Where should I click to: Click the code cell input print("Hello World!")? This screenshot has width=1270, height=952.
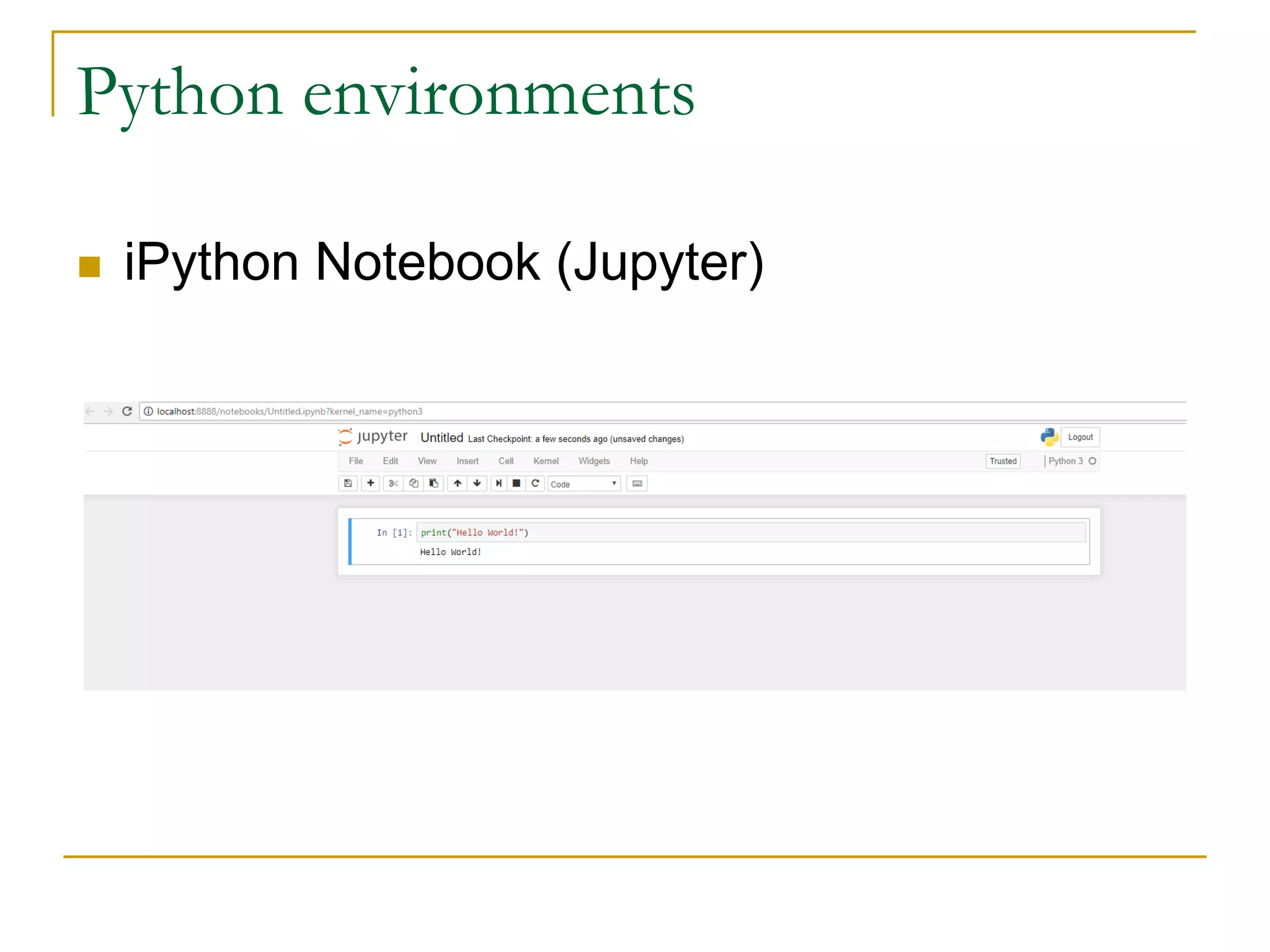coord(751,532)
